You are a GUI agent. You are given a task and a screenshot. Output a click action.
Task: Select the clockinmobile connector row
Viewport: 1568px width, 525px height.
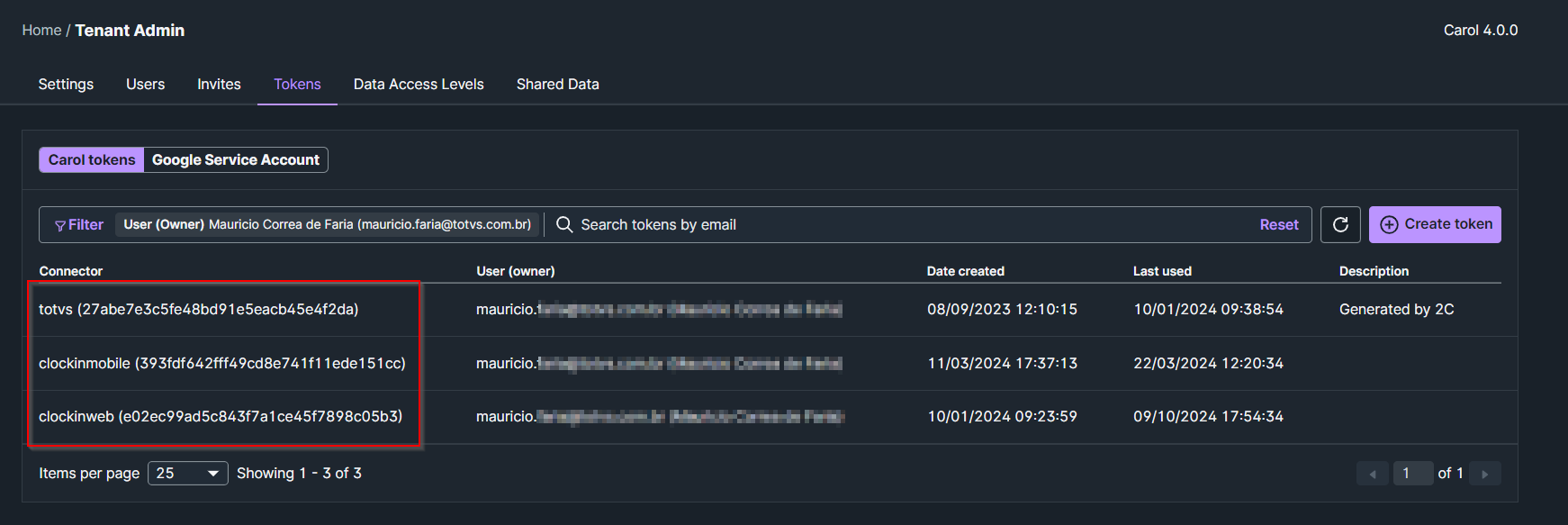point(222,363)
